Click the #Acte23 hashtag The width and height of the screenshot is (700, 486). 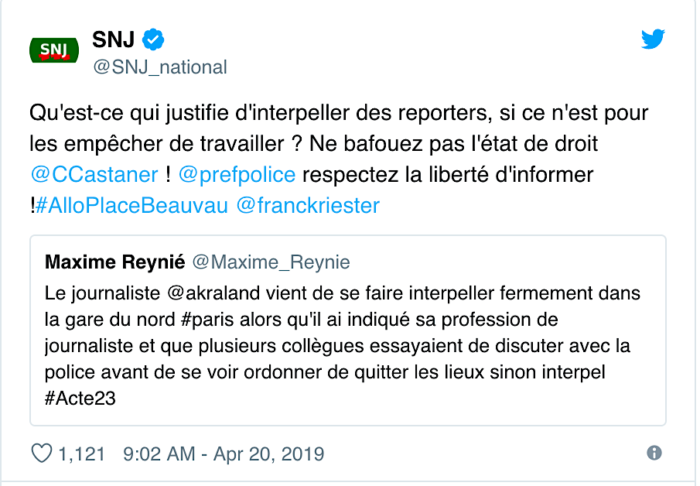click(80, 398)
